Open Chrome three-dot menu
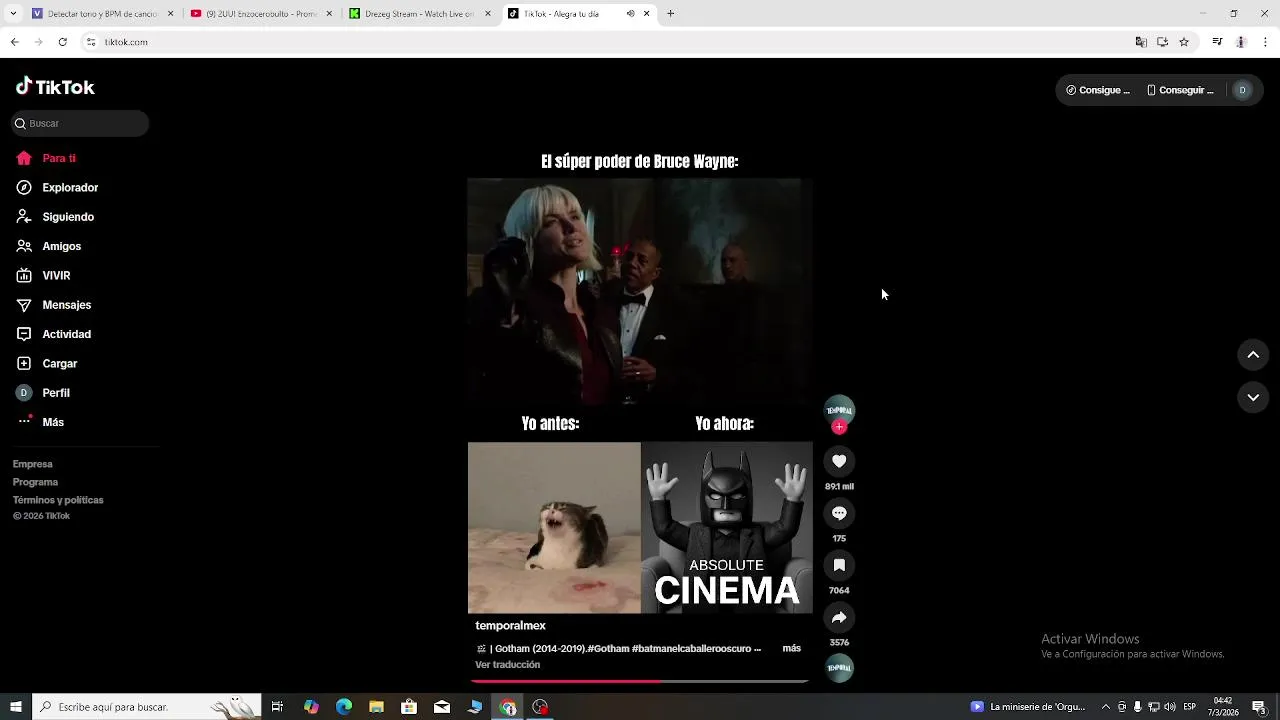The image size is (1280, 720). [1265, 42]
